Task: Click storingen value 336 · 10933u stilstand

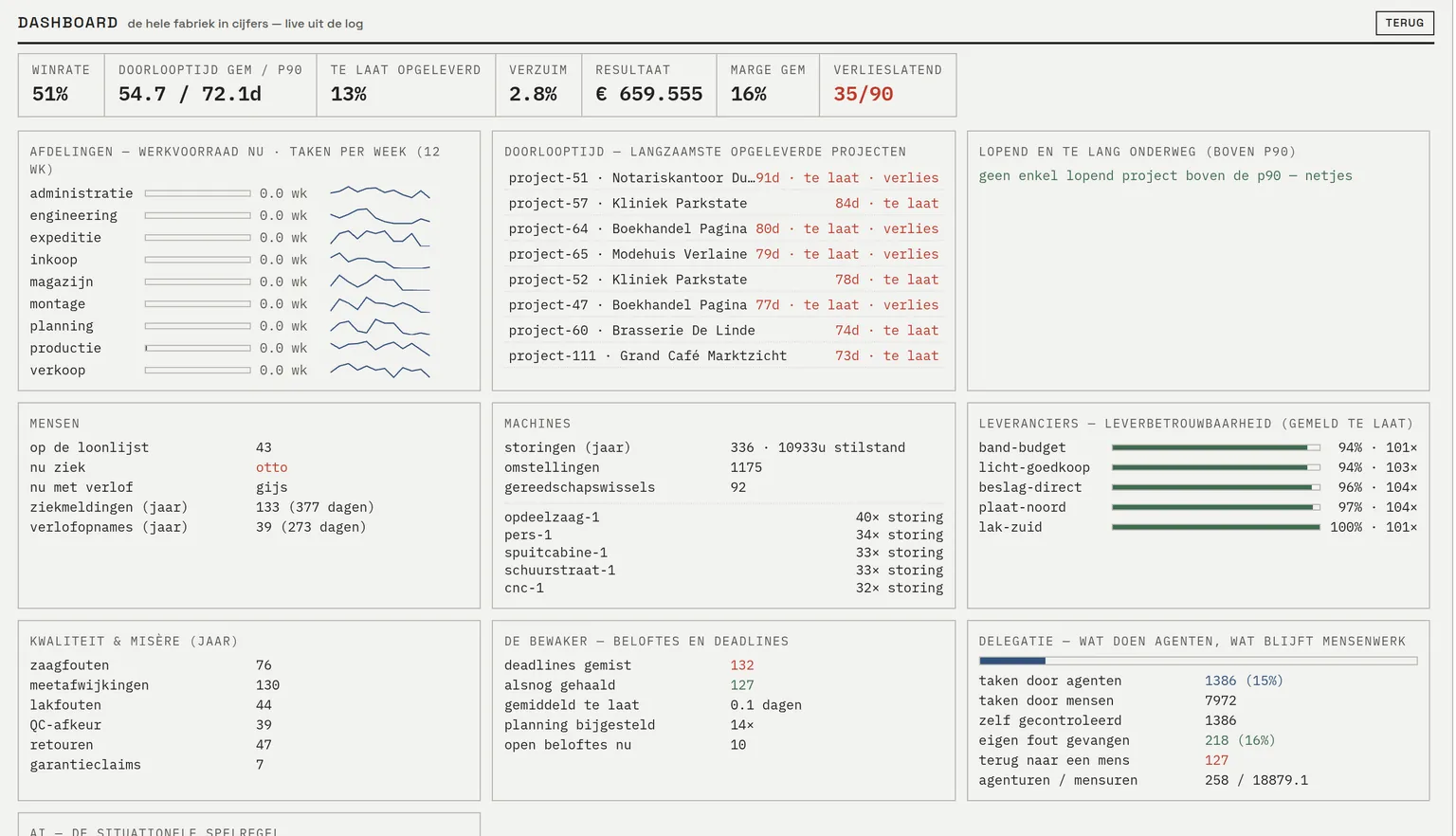Action: [818, 447]
